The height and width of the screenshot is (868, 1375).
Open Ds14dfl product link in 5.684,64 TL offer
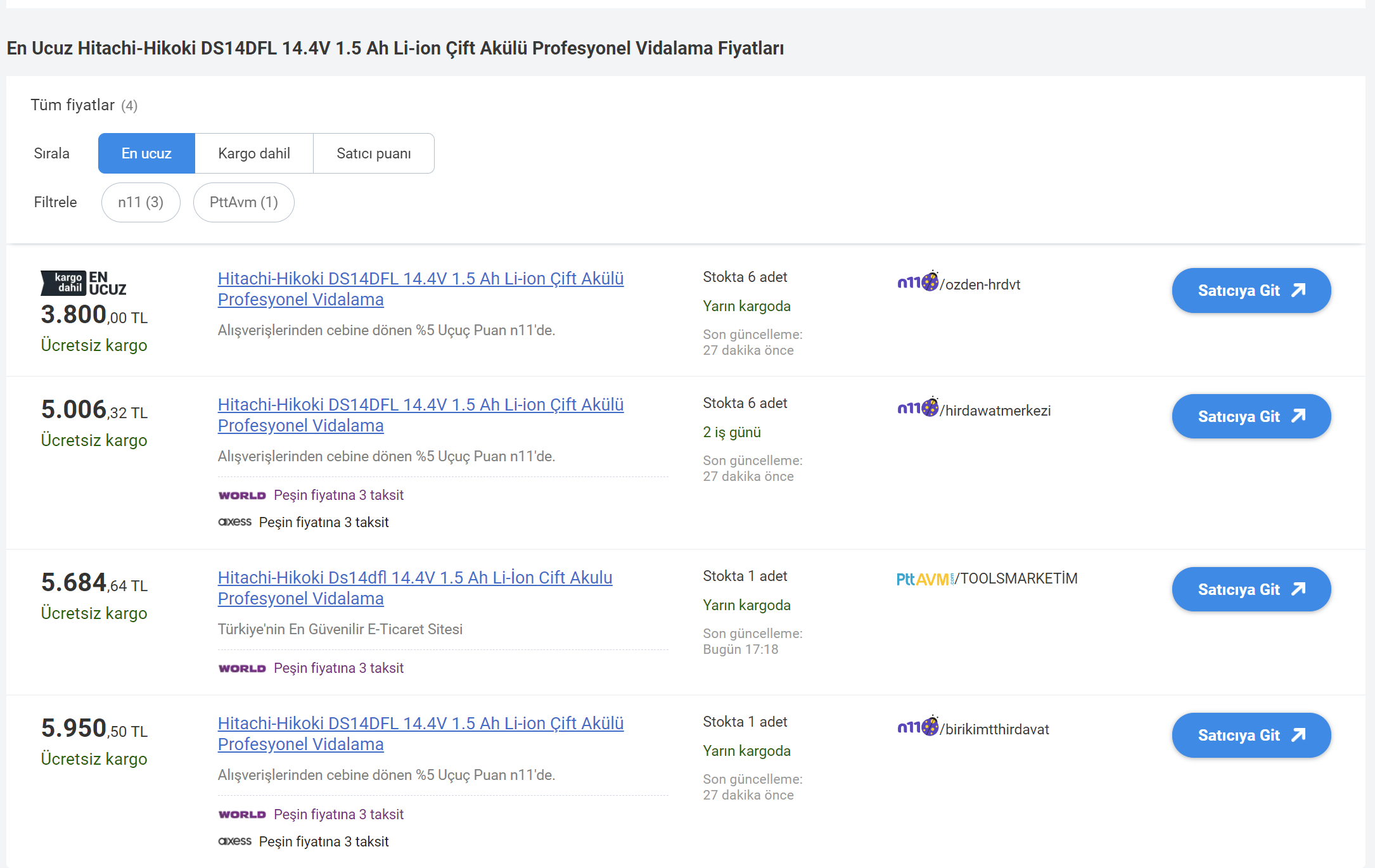415,588
